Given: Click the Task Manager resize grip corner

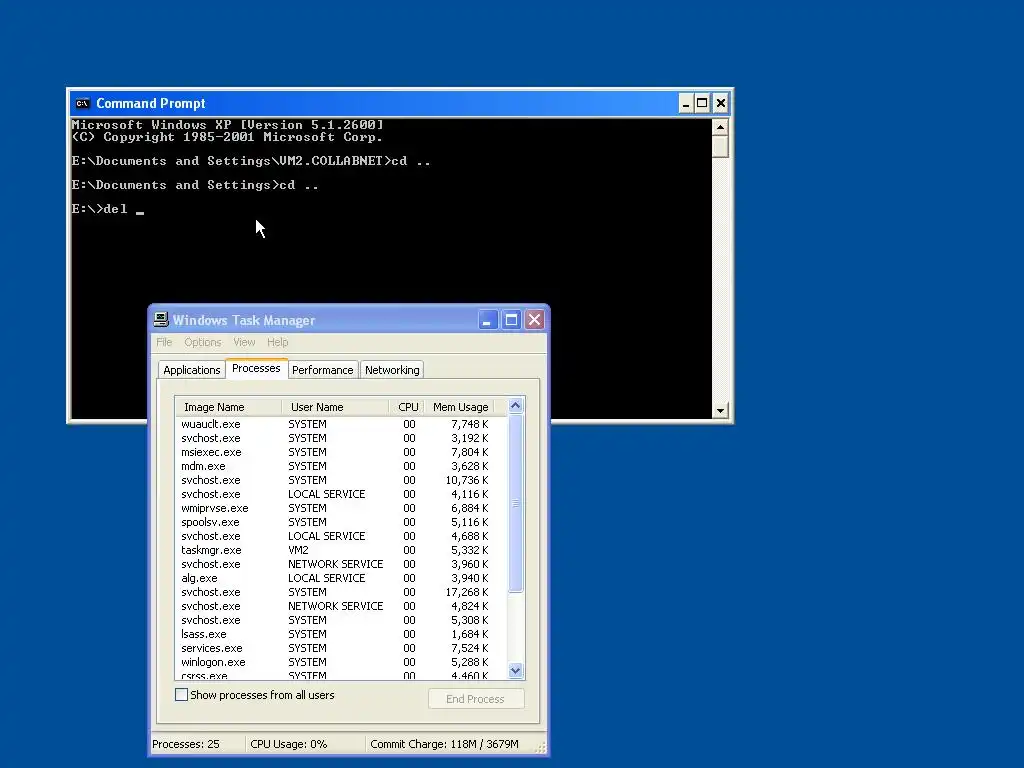Looking at the screenshot, I should pyautogui.click(x=540, y=748).
